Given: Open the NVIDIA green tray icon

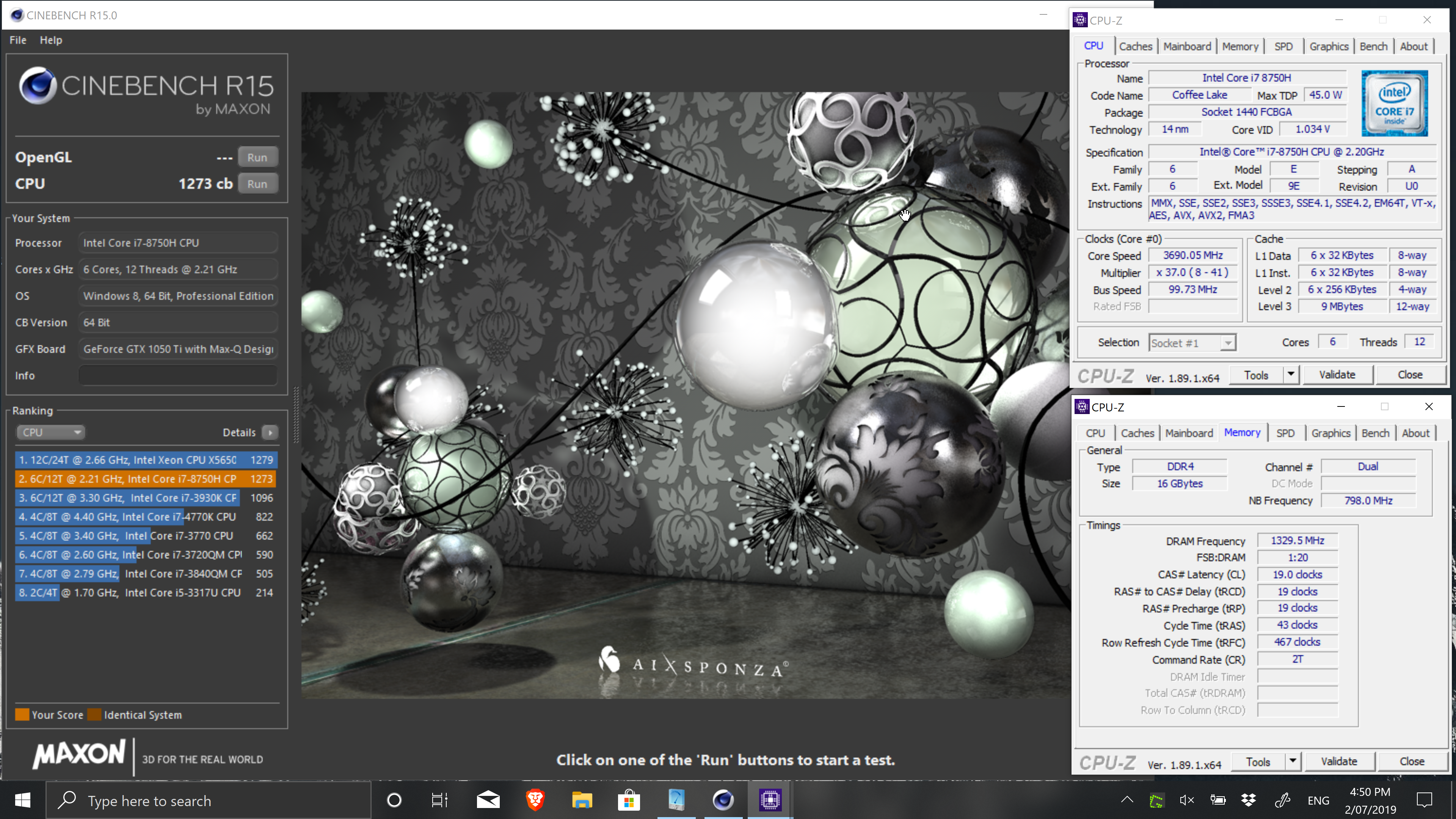Looking at the screenshot, I should point(1156,800).
